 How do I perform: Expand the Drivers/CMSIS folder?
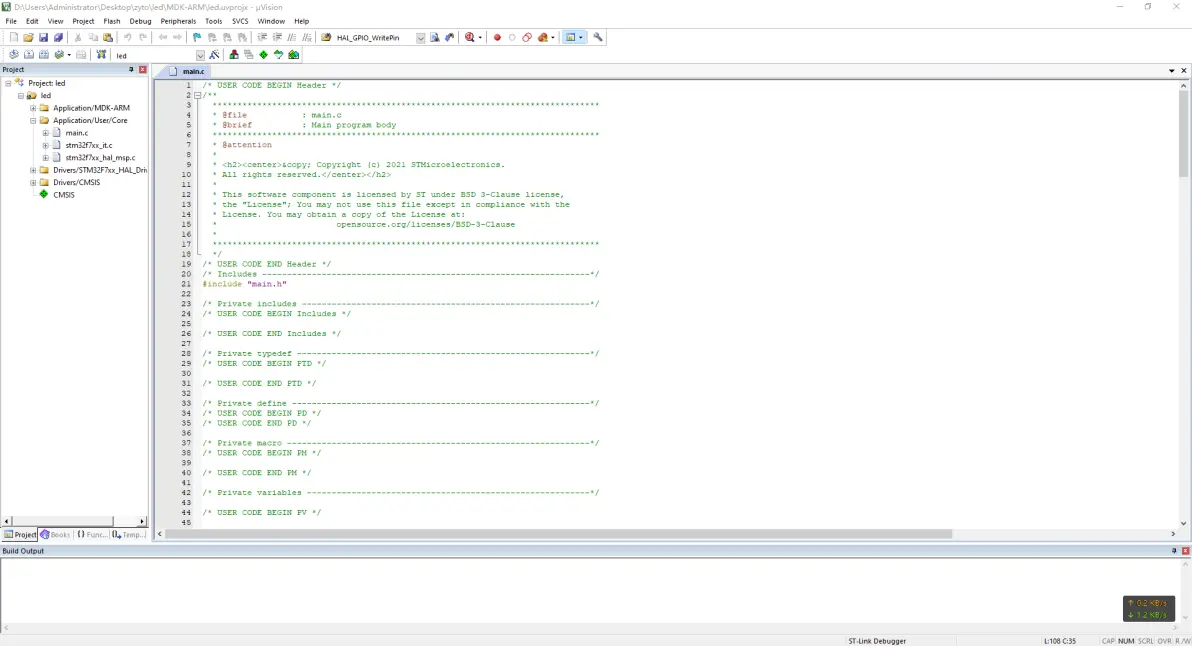pyautogui.click(x=33, y=183)
